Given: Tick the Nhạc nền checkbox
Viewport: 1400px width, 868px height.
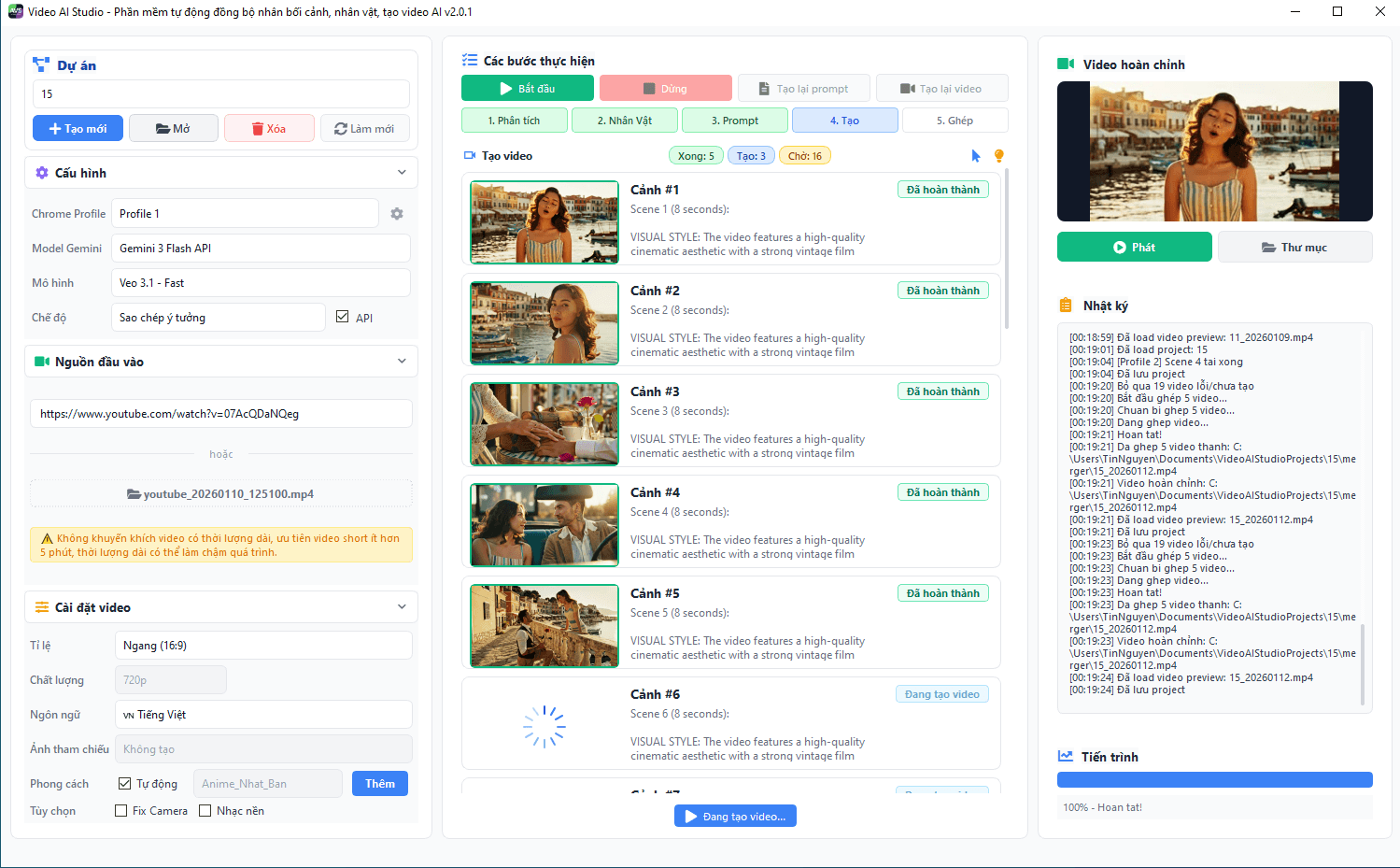Looking at the screenshot, I should coord(205,811).
